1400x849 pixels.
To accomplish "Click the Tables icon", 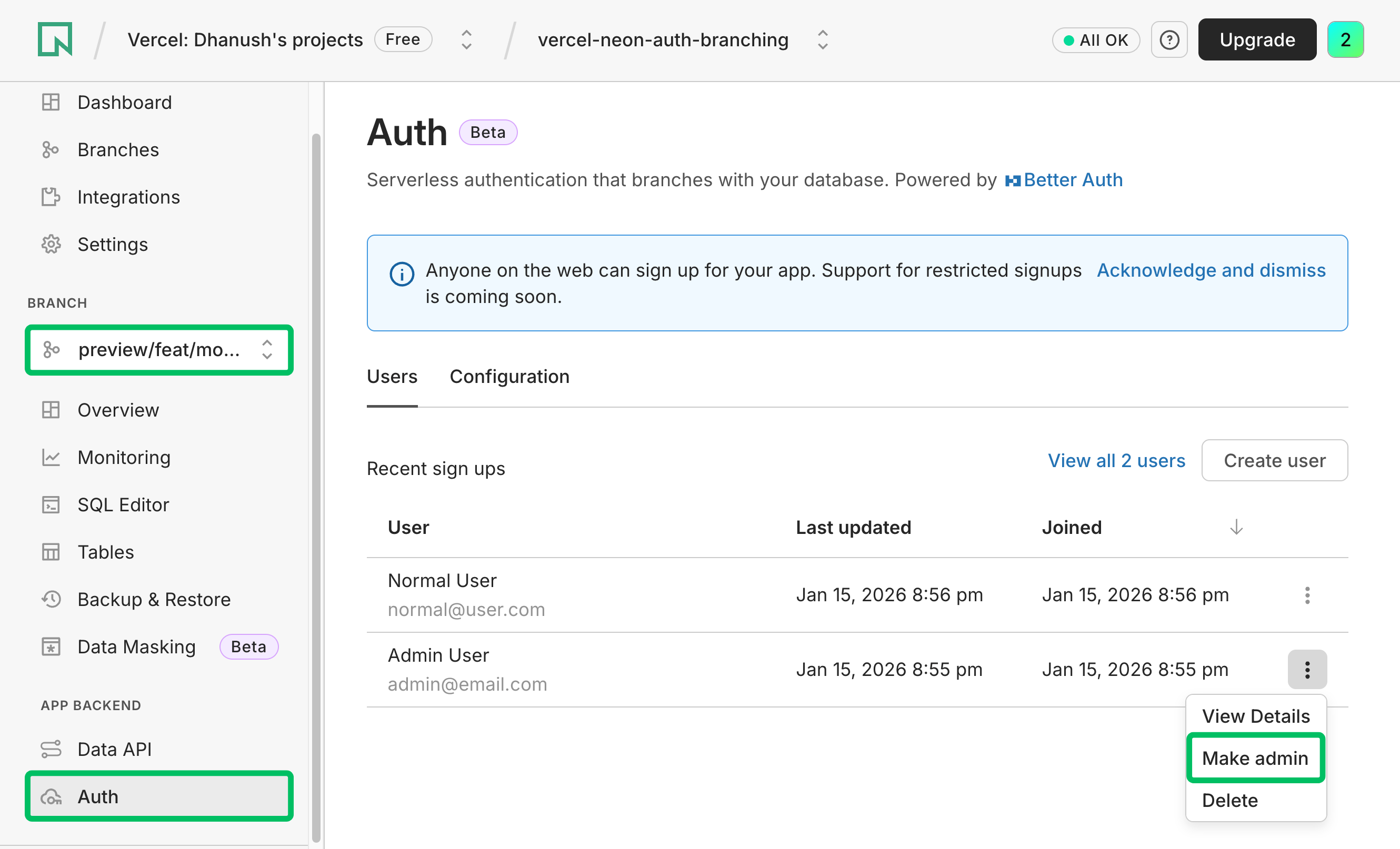I will pyautogui.click(x=51, y=552).
